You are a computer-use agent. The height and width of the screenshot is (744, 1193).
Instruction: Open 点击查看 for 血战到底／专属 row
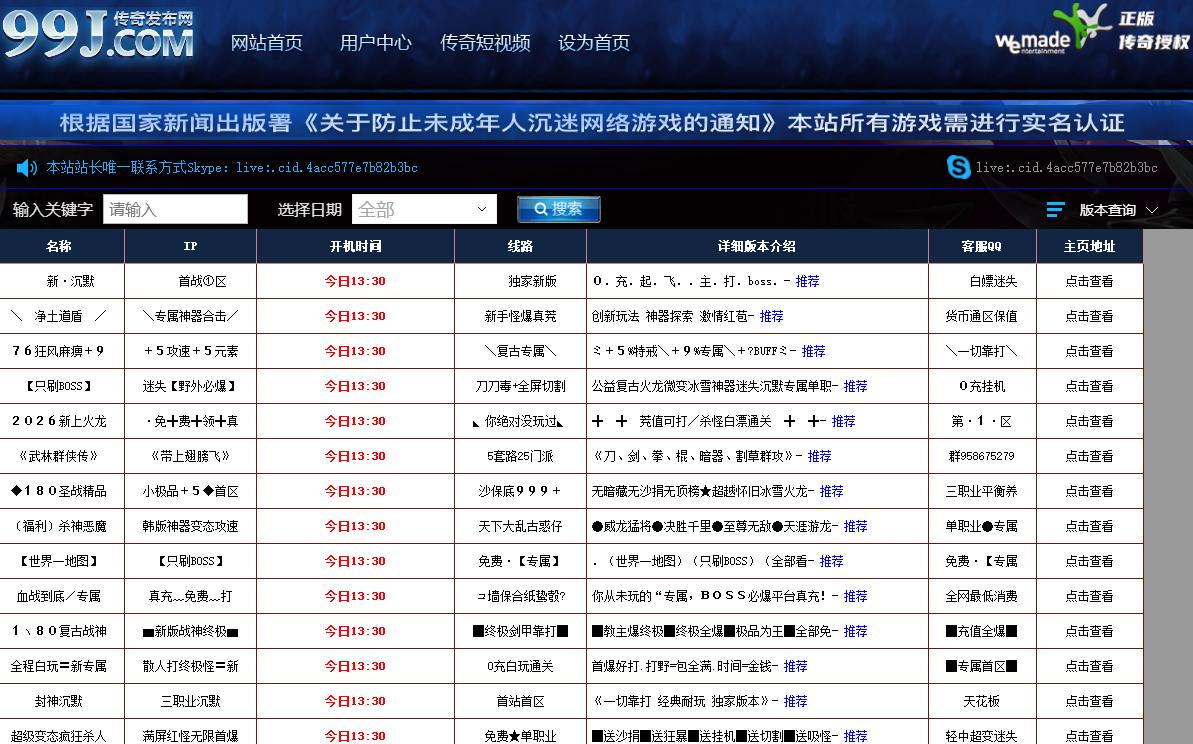coord(1089,596)
